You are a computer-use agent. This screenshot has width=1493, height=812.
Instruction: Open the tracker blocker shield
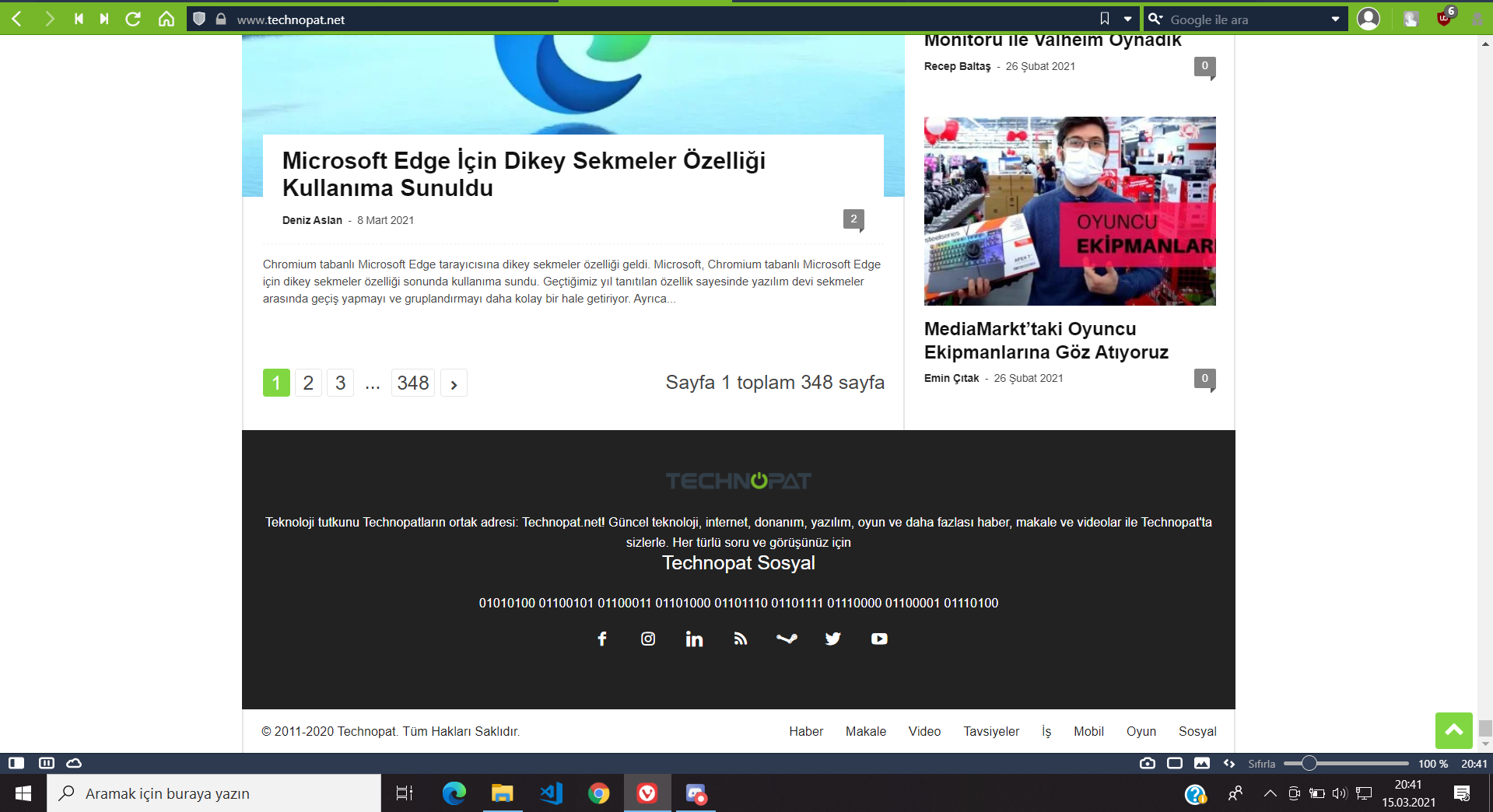(x=199, y=19)
